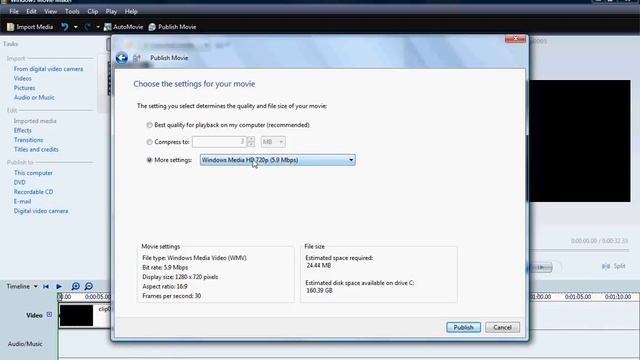
Task: Click This computer publish link
Action: (x=33, y=173)
